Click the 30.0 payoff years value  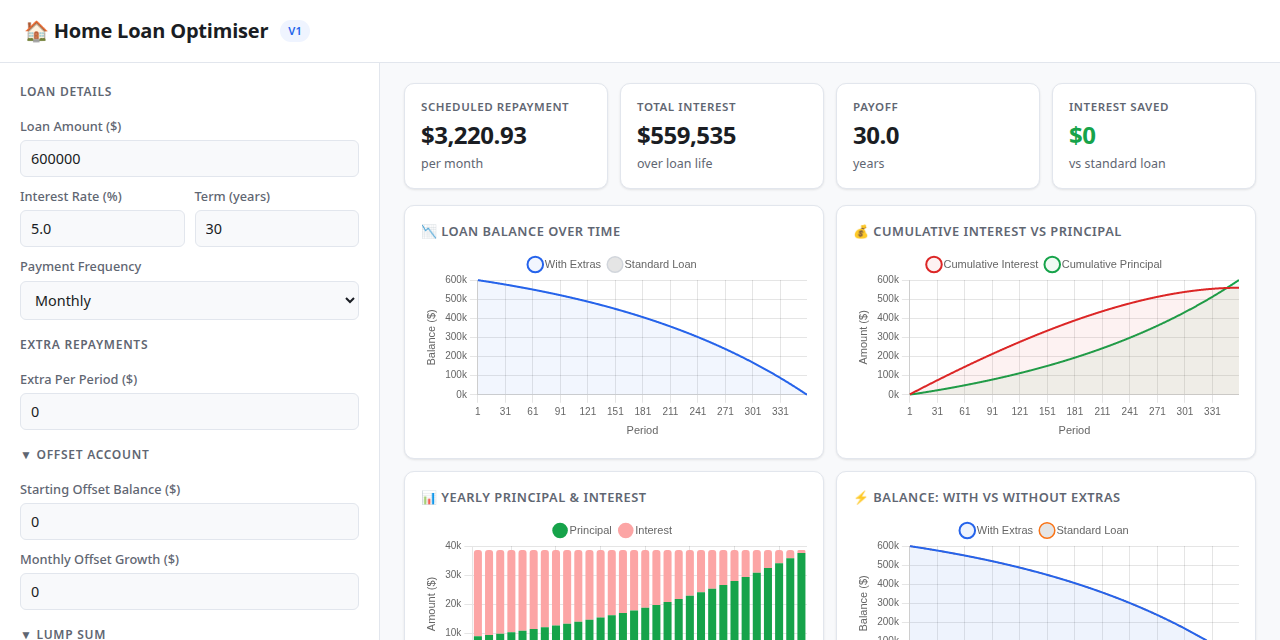[x=876, y=136]
